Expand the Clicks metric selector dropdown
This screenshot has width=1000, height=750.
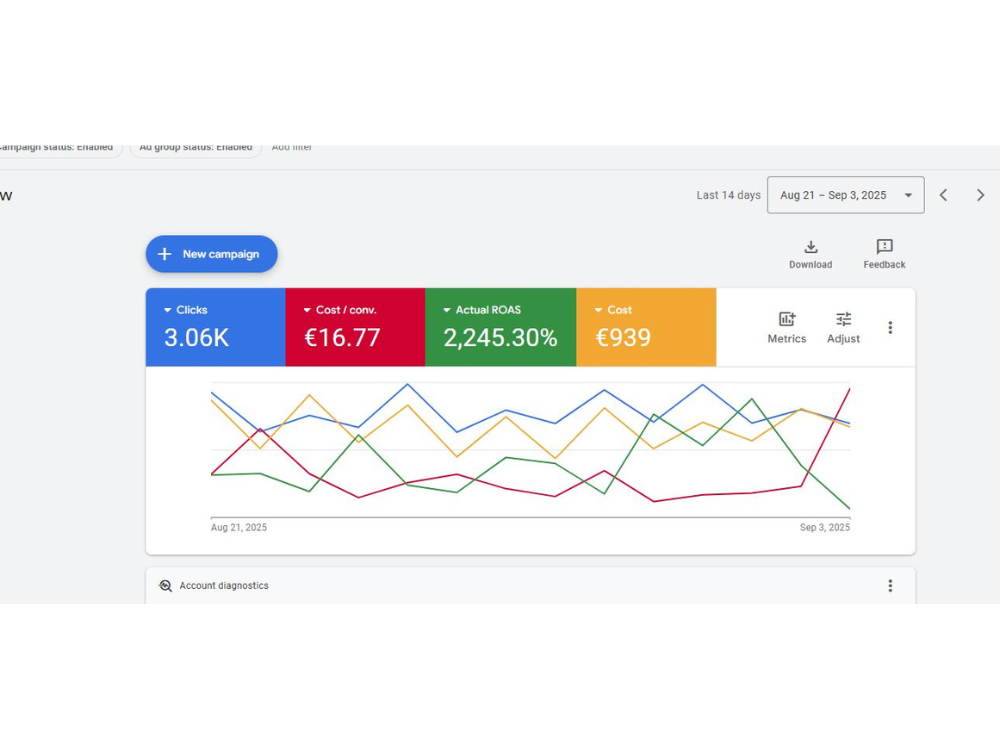point(169,310)
